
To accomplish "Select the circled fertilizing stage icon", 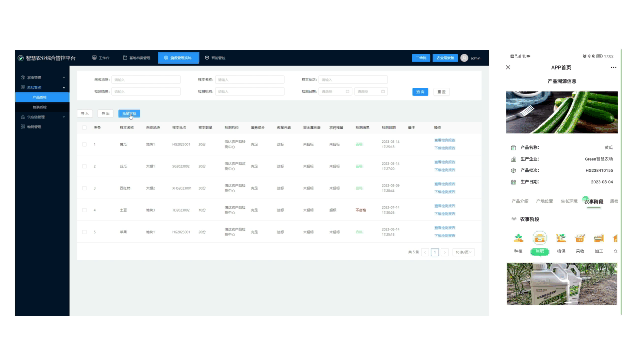I will [540, 238].
